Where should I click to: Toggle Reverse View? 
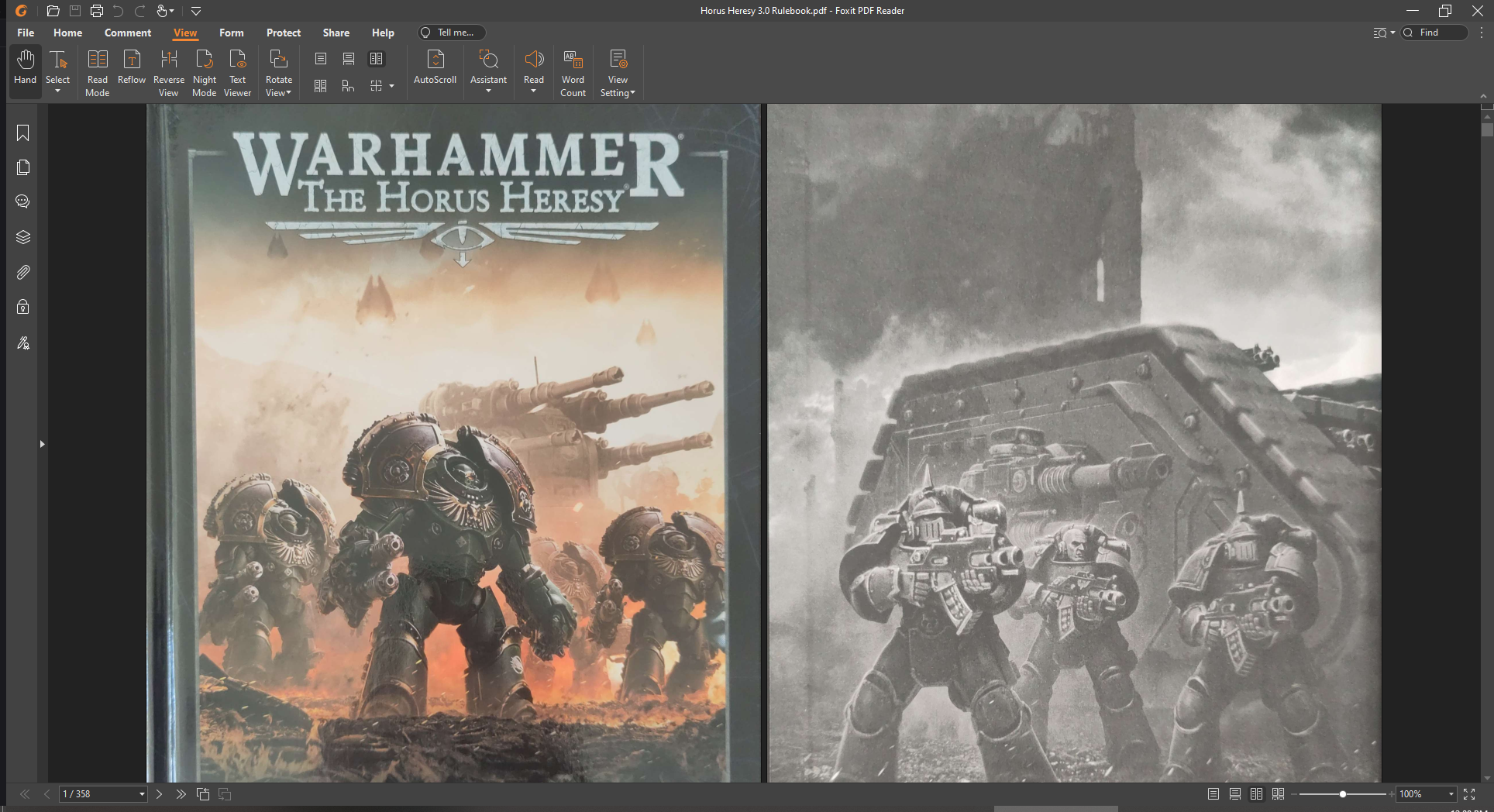coord(169,74)
